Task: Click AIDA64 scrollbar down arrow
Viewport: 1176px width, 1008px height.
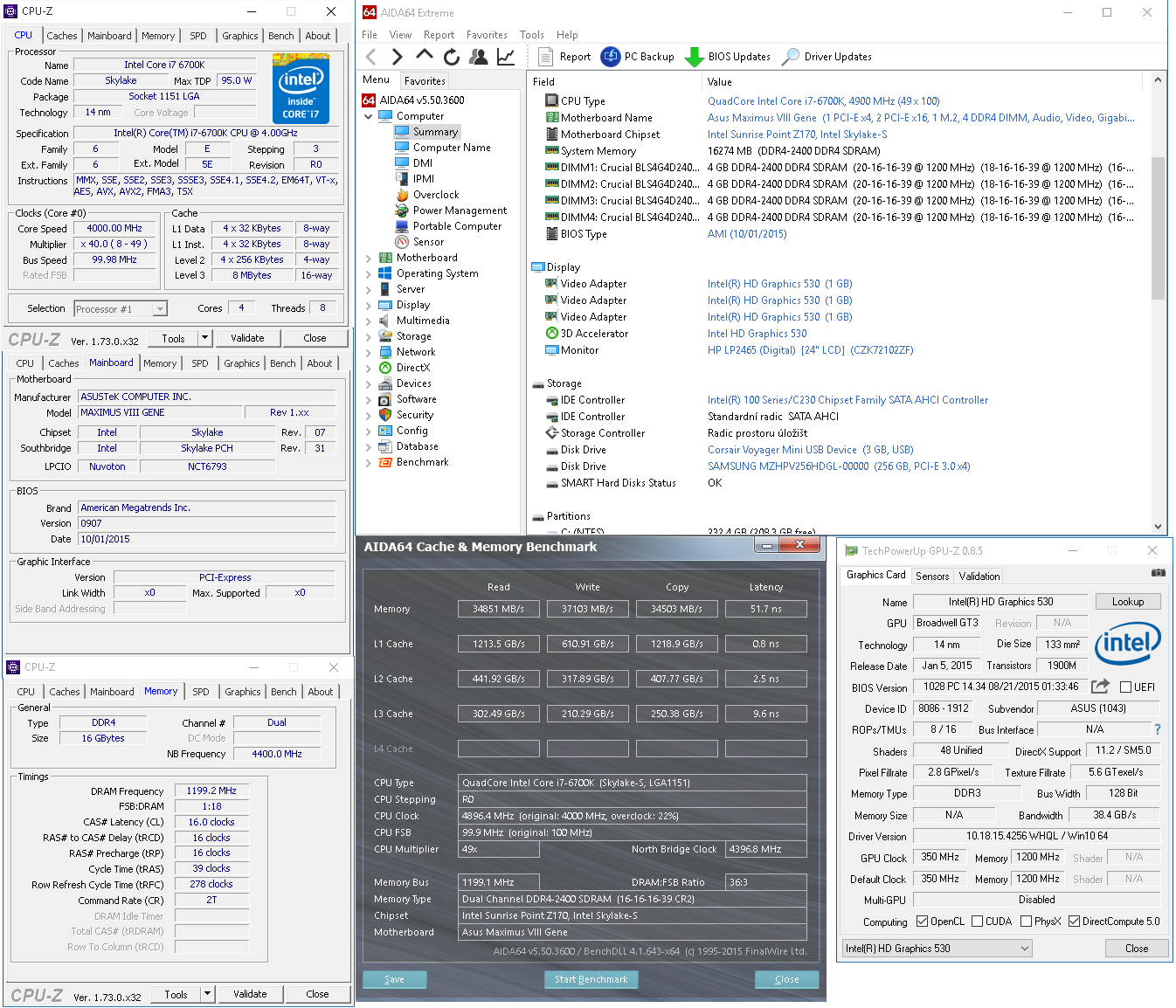Action: tap(1159, 527)
